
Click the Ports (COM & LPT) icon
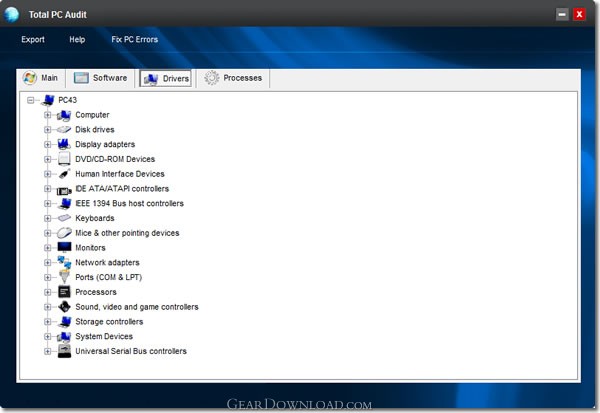[64, 277]
